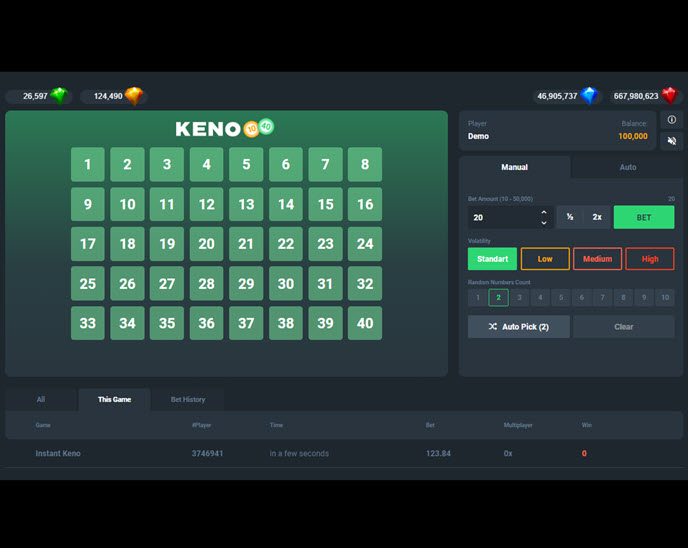Switch to the Auto tab
This screenshot has width=688, height=548.
[627, 167]
